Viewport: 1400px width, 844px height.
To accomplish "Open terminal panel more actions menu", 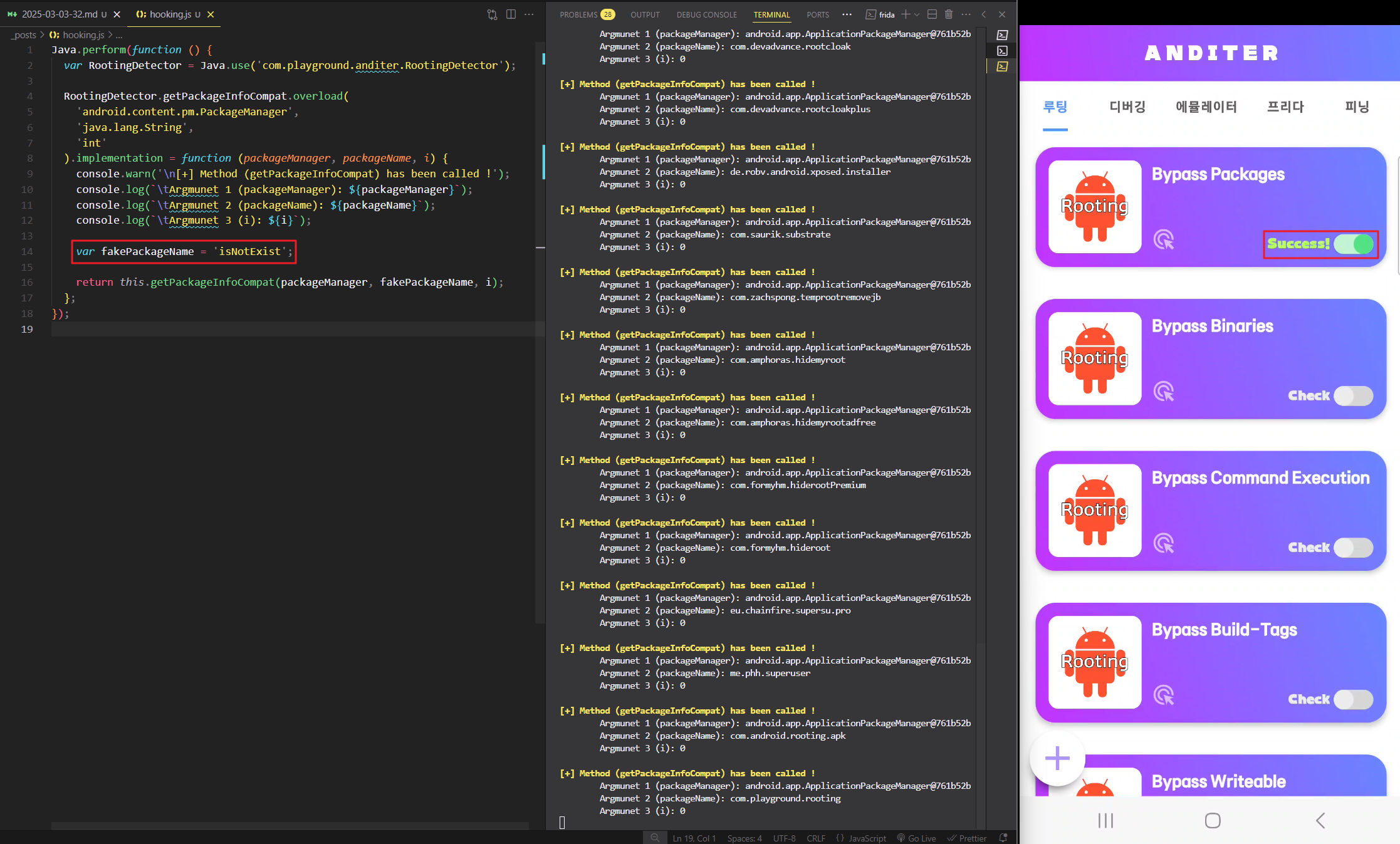I will pos(966,14).
